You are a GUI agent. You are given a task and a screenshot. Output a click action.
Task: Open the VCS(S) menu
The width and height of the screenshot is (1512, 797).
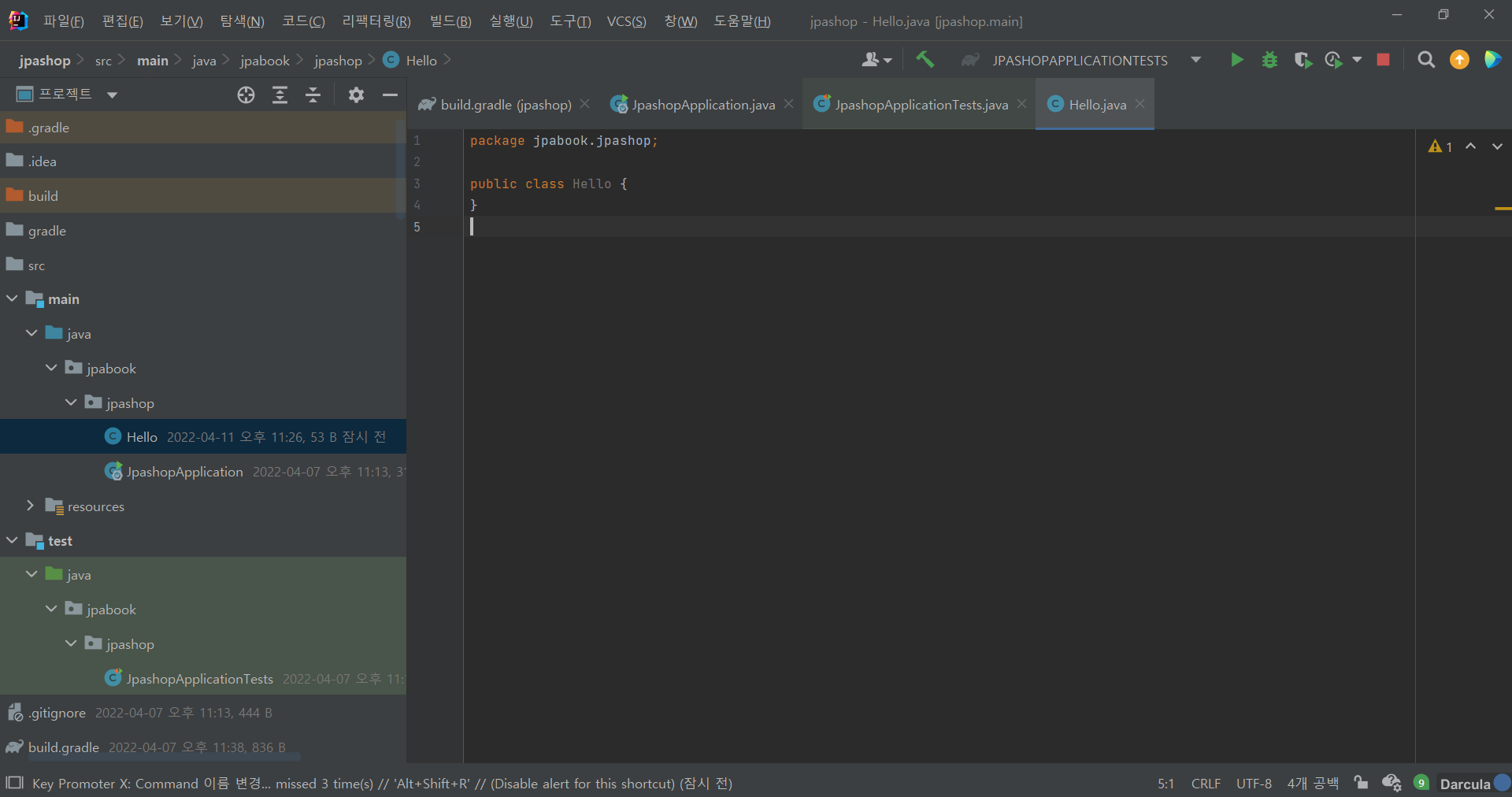[x=626, y=21]
